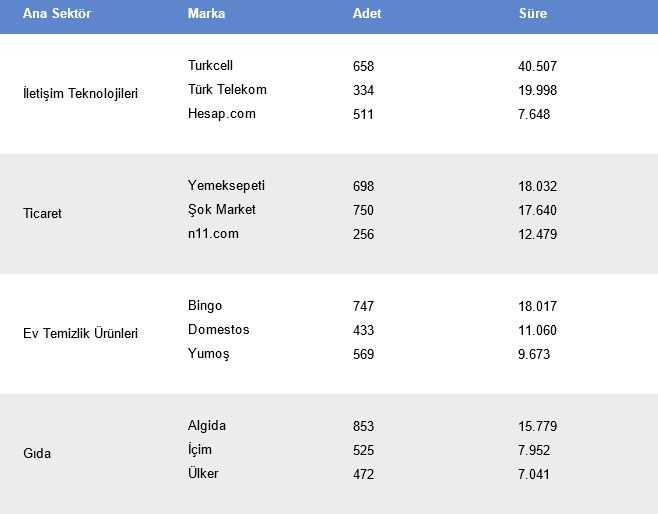Click the Turkcell duration value 40.507
The width and height of the screenshot is (658, 514).
(x=537, y=66)
